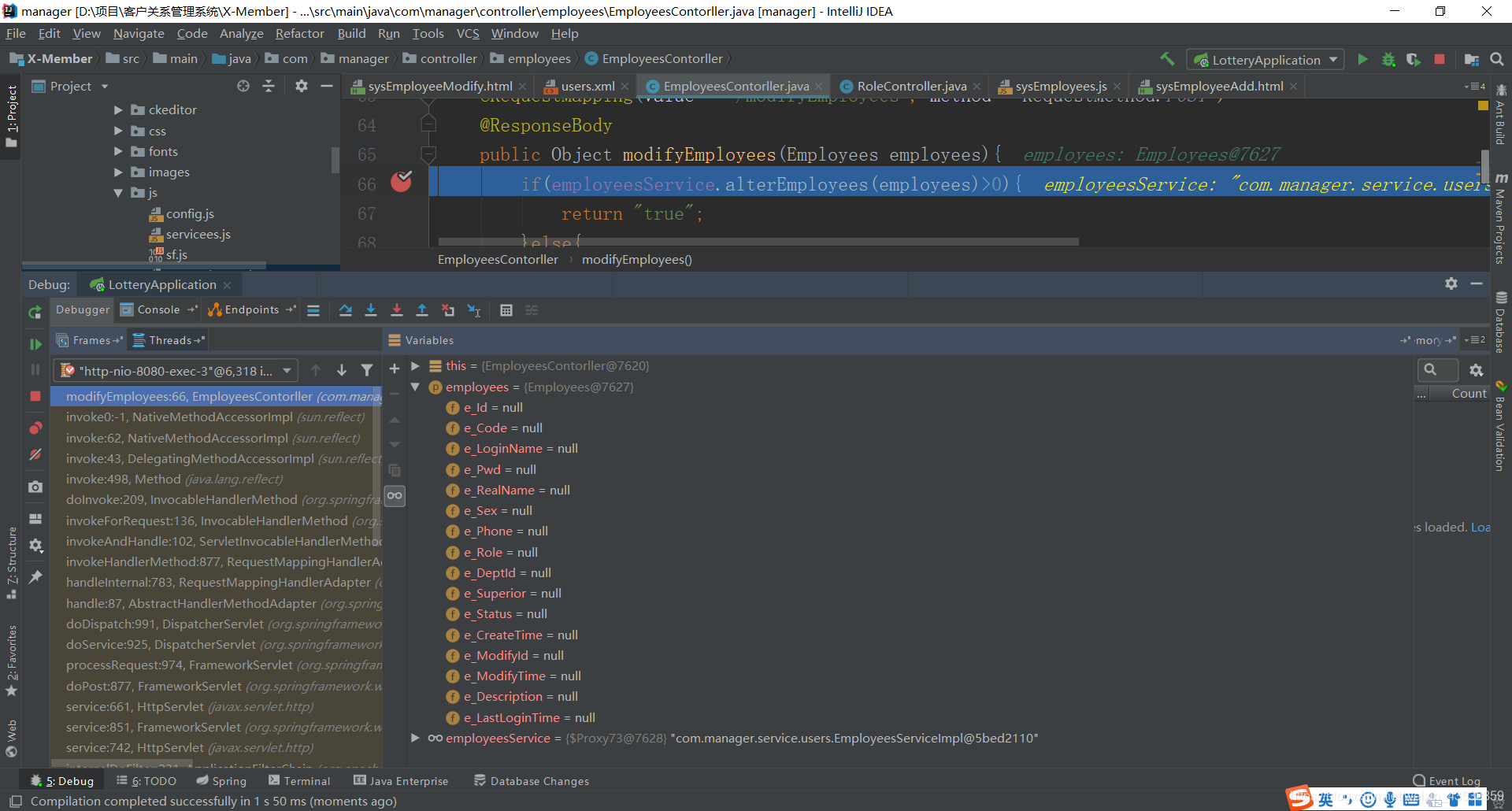Toggle 2: Favorites tool window

point(11,661)
